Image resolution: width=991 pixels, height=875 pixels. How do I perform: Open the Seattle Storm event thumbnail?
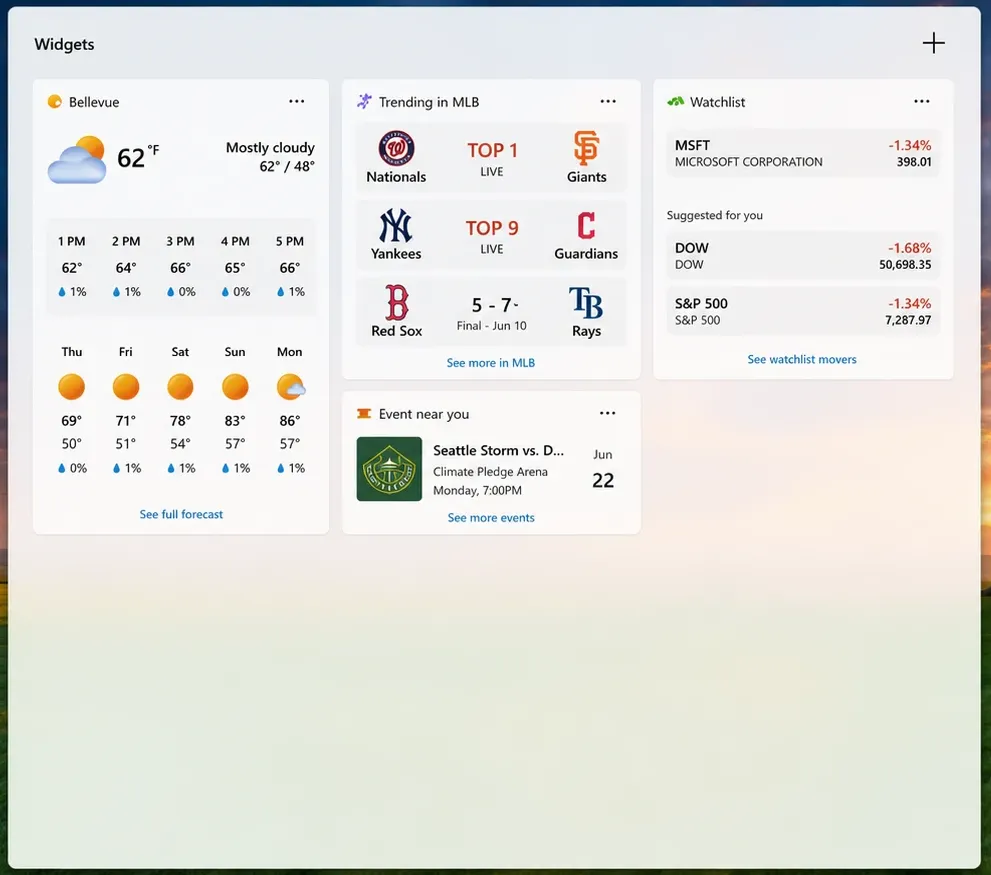click(389, 469)
